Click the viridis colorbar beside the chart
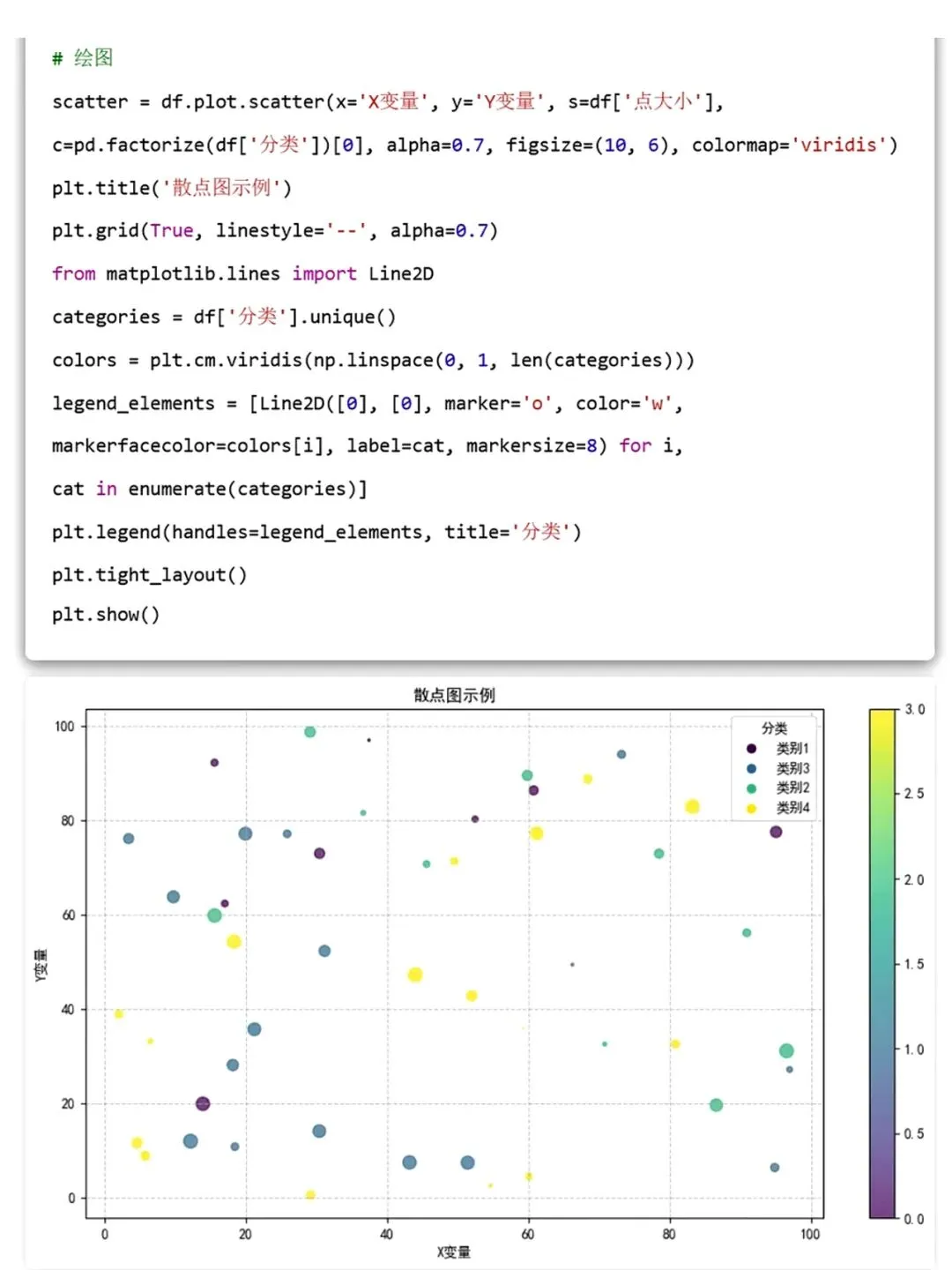This screenshot has height=1270, width=952. (x=881, y=963)
